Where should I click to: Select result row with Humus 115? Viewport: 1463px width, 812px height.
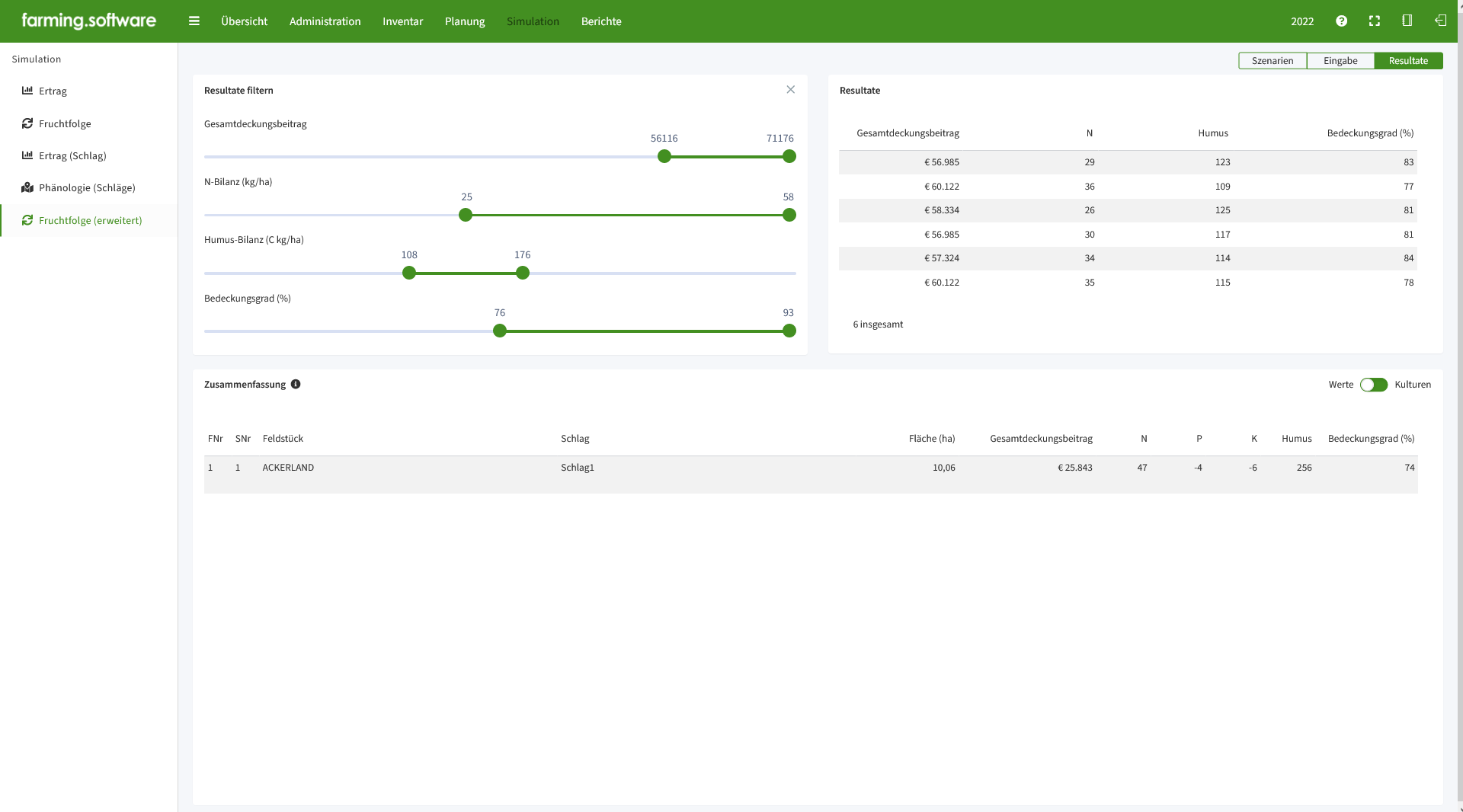1128,283
